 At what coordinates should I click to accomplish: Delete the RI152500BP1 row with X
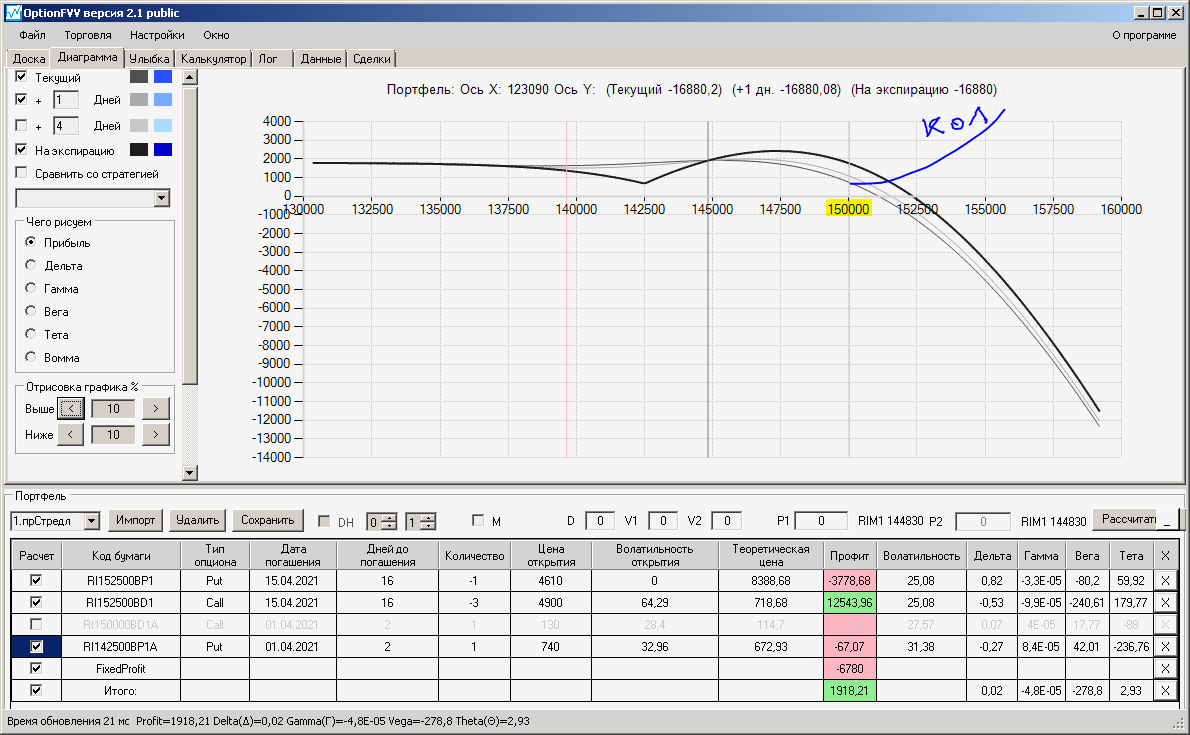click(1165, 581)
